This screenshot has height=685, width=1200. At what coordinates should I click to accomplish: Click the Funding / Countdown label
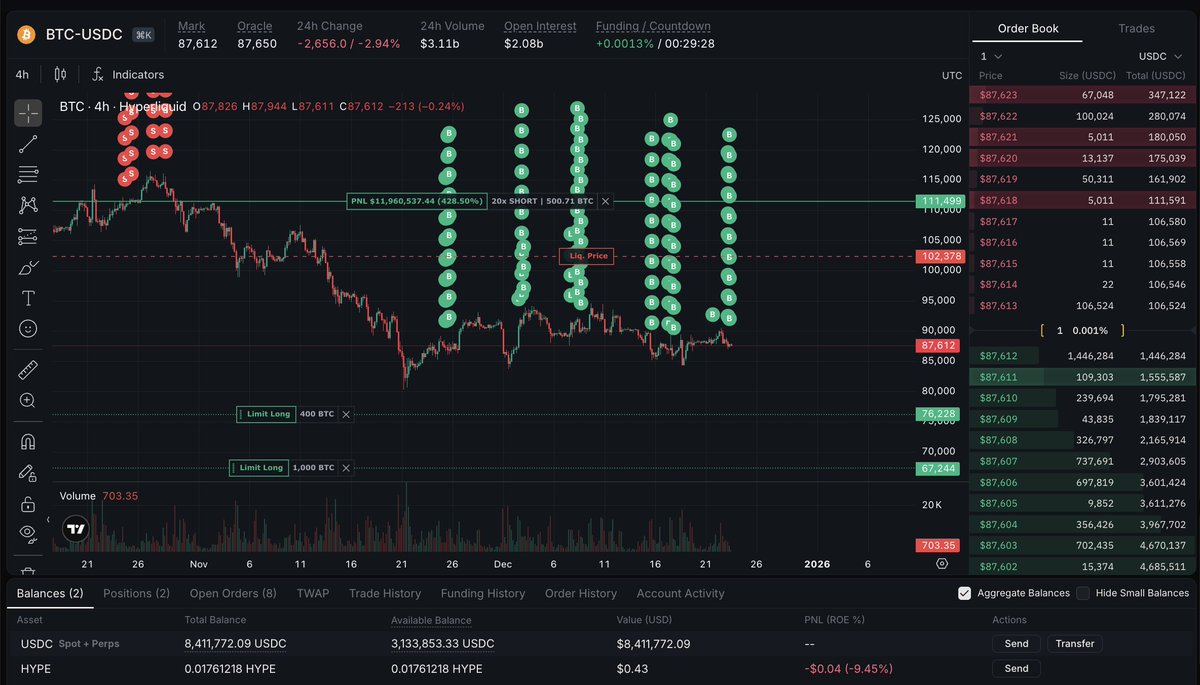(653, 26)
